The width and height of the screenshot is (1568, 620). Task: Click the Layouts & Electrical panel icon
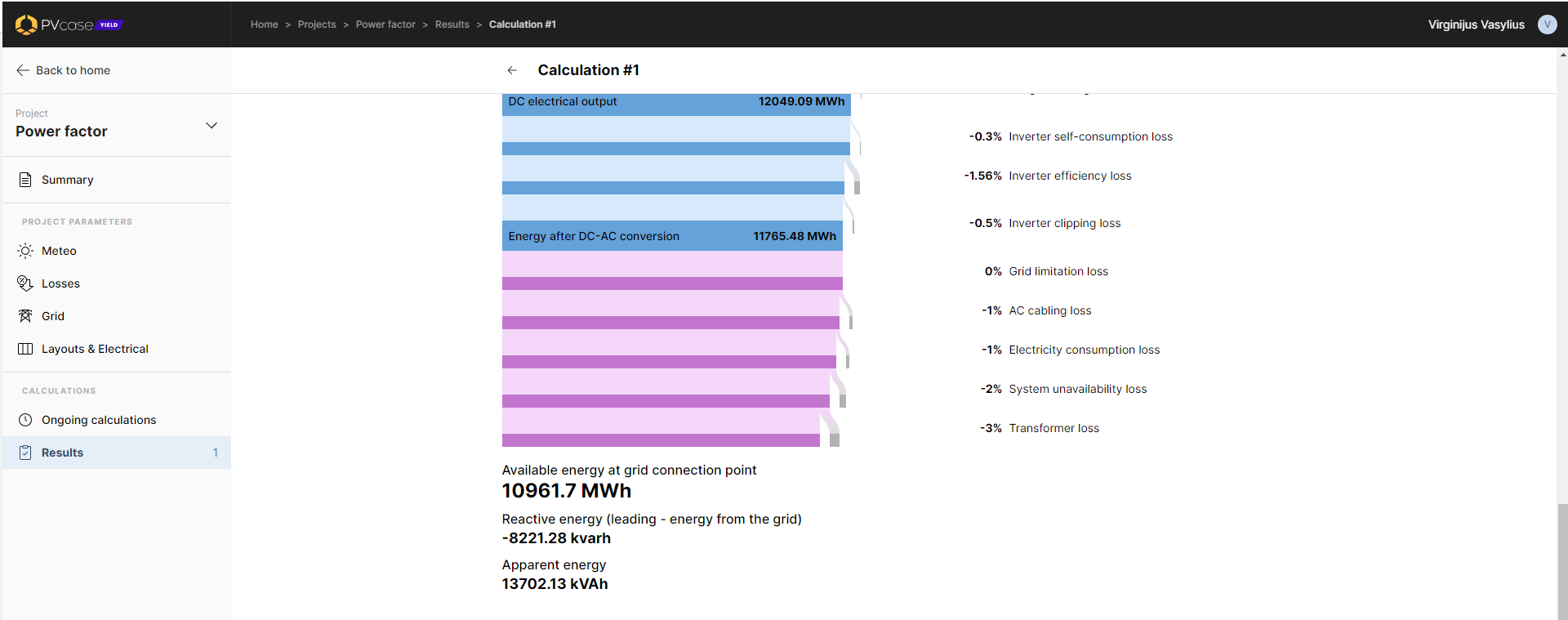pos(25,349)
